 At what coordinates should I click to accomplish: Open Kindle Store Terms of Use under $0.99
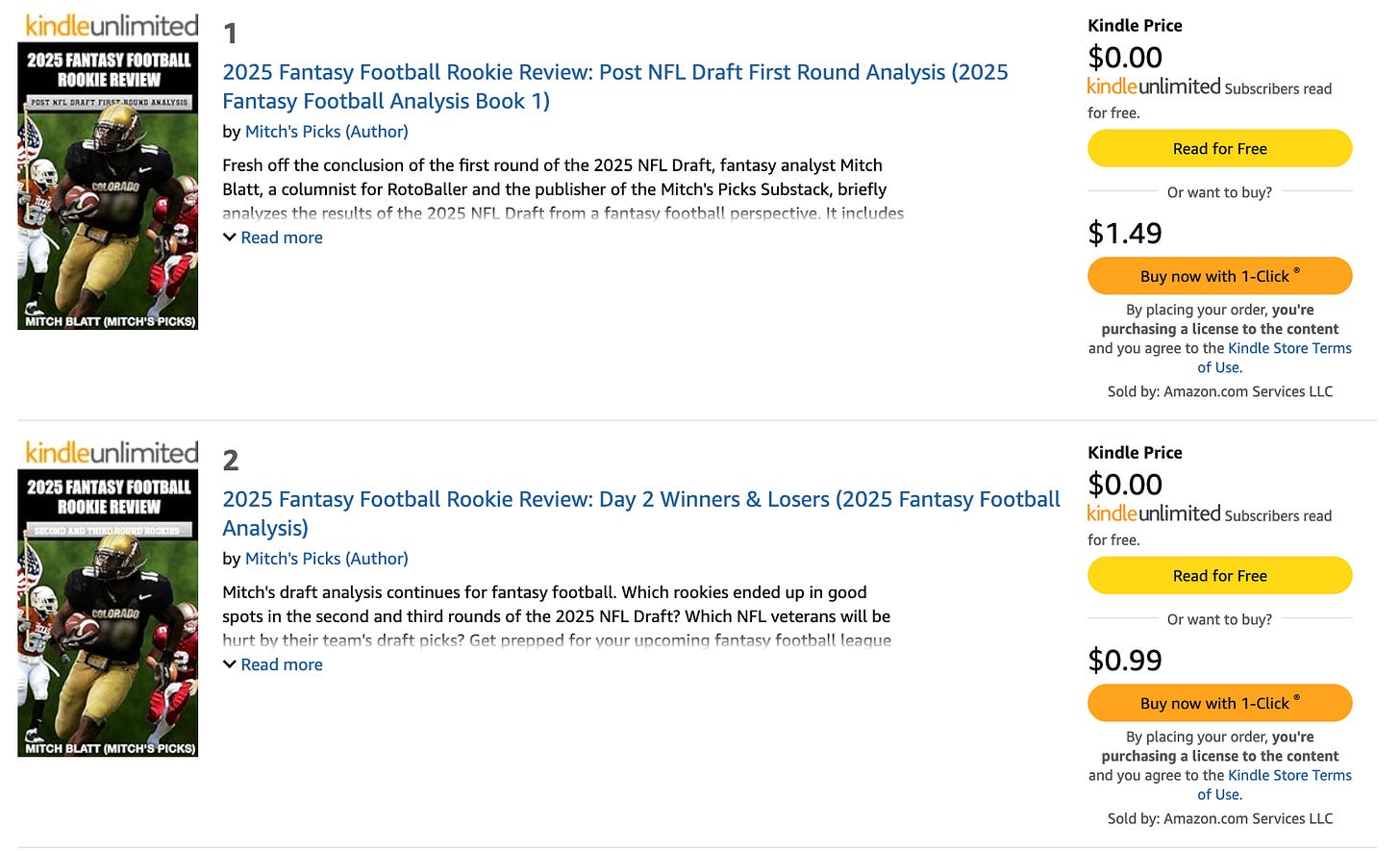(1288, 776)
